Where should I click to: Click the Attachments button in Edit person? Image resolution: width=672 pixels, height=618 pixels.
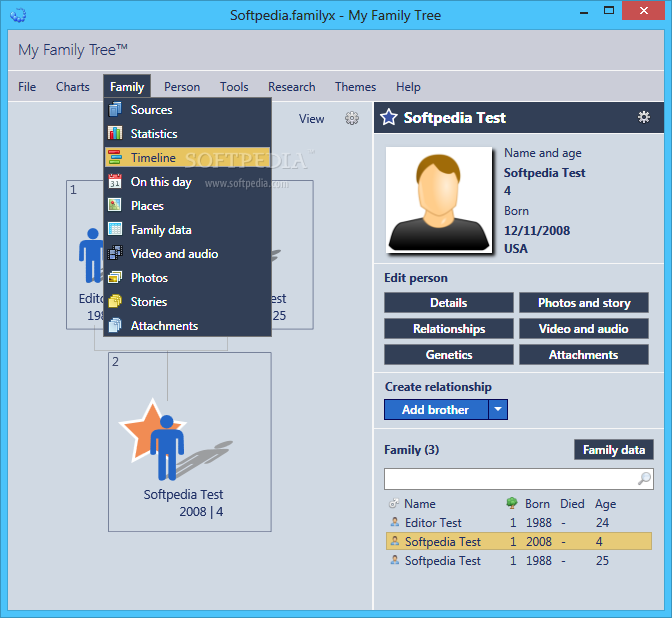[x=584, y=355]
